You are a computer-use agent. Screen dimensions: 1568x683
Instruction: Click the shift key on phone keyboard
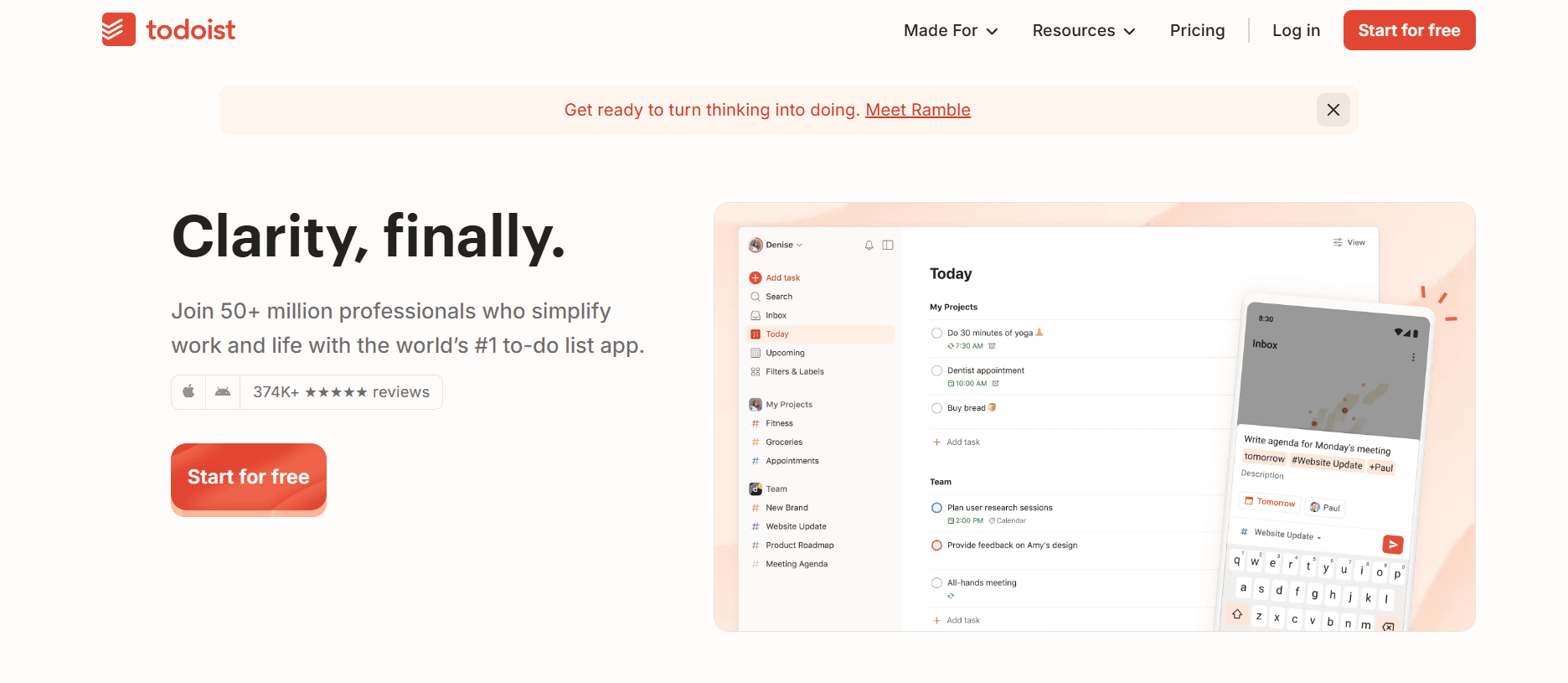[x=1237, y=614]
